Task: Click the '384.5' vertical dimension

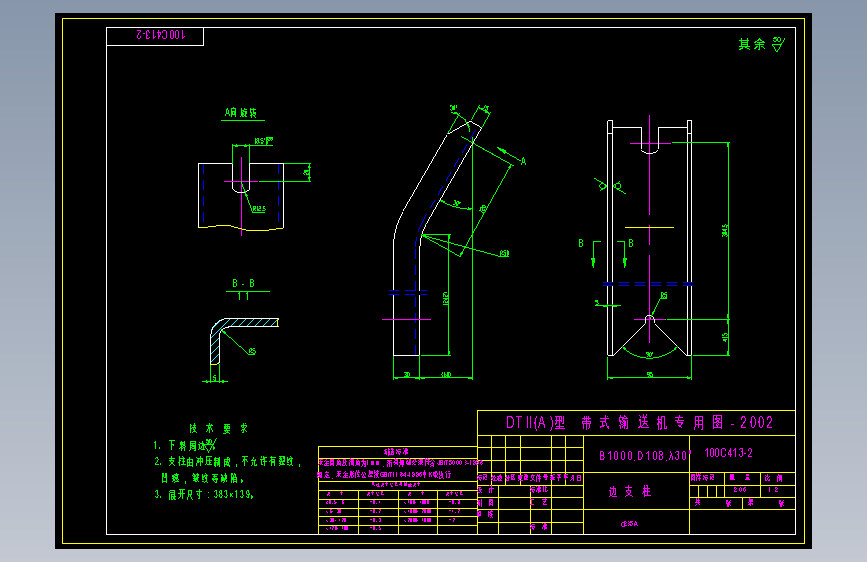Action: (725, 231)
